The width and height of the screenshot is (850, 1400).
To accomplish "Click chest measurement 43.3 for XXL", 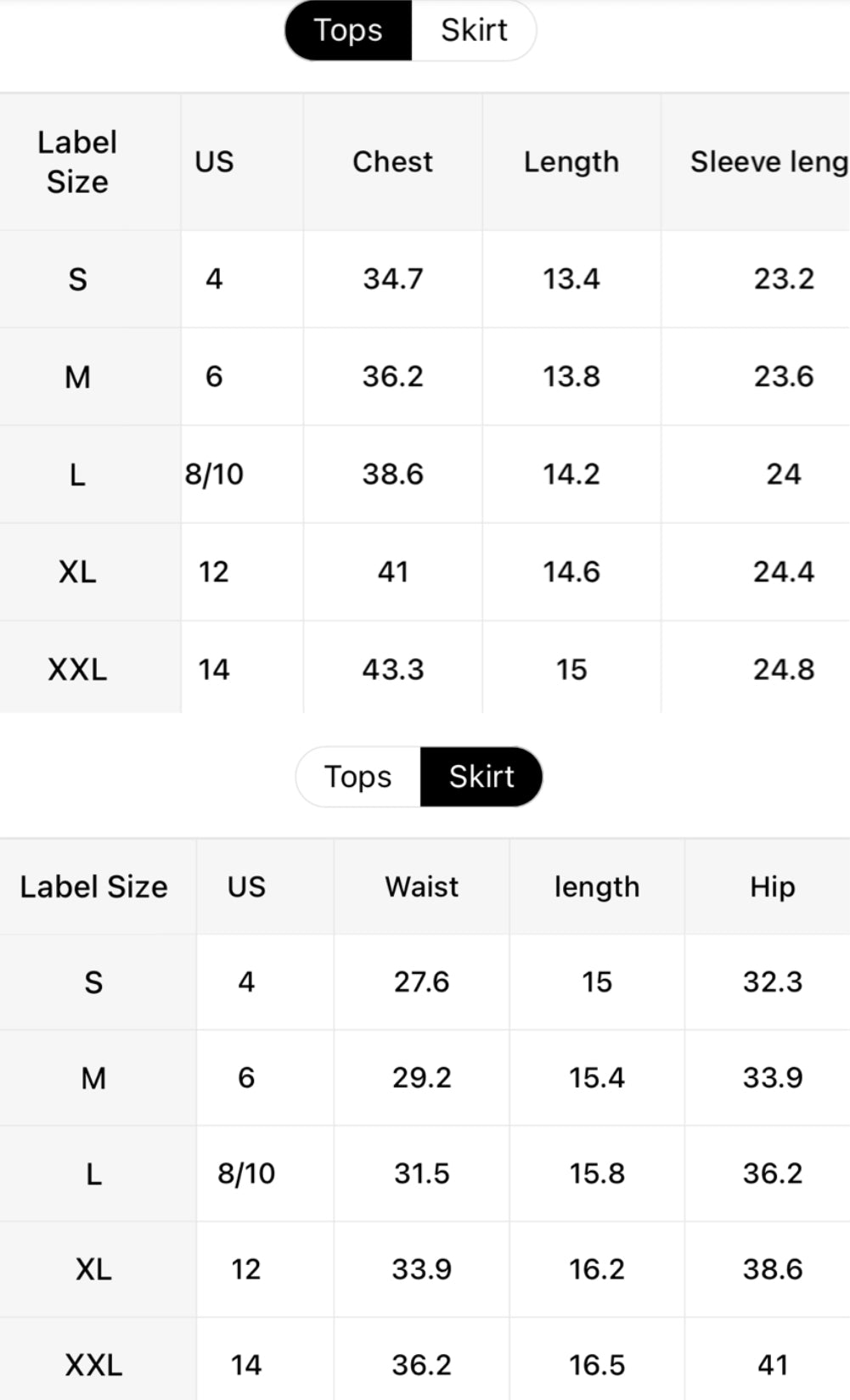I will (392, 669).
